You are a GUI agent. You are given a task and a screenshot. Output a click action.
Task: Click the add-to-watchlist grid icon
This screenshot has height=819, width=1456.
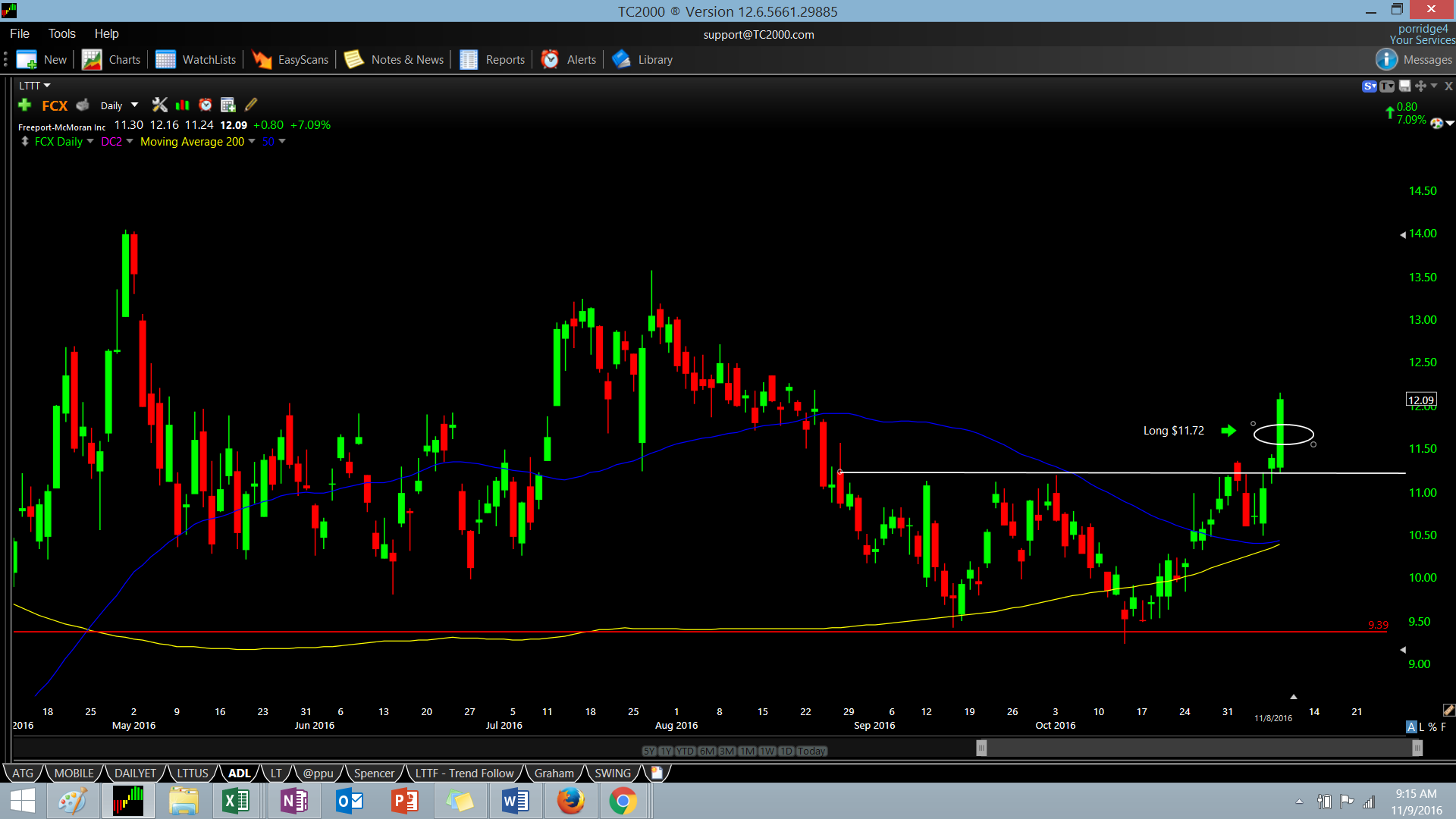(x=227, y=105)
